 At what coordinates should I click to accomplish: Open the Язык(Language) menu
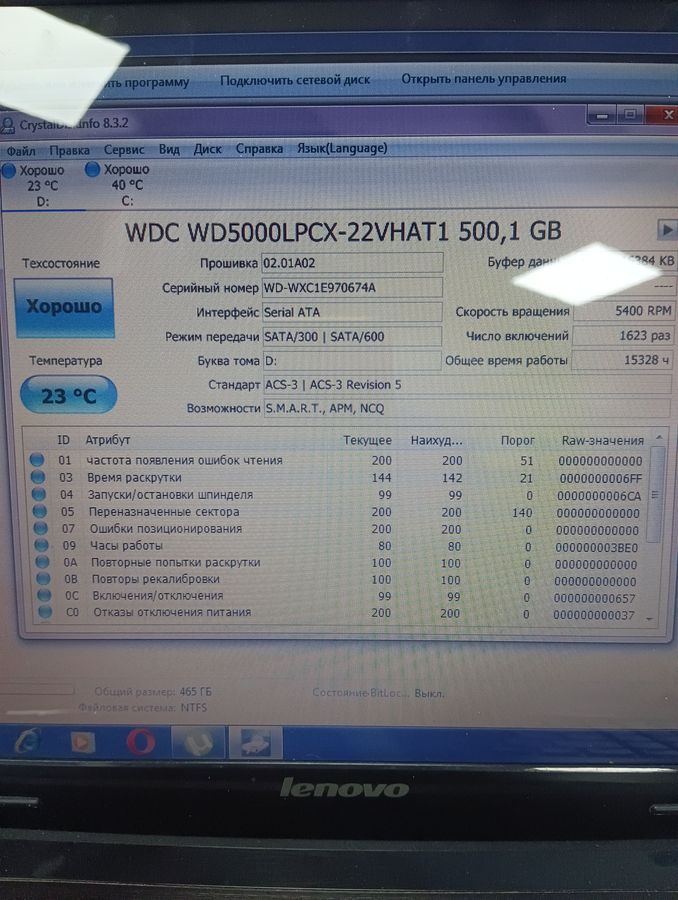pyautogui.click(x=342, y=148)
